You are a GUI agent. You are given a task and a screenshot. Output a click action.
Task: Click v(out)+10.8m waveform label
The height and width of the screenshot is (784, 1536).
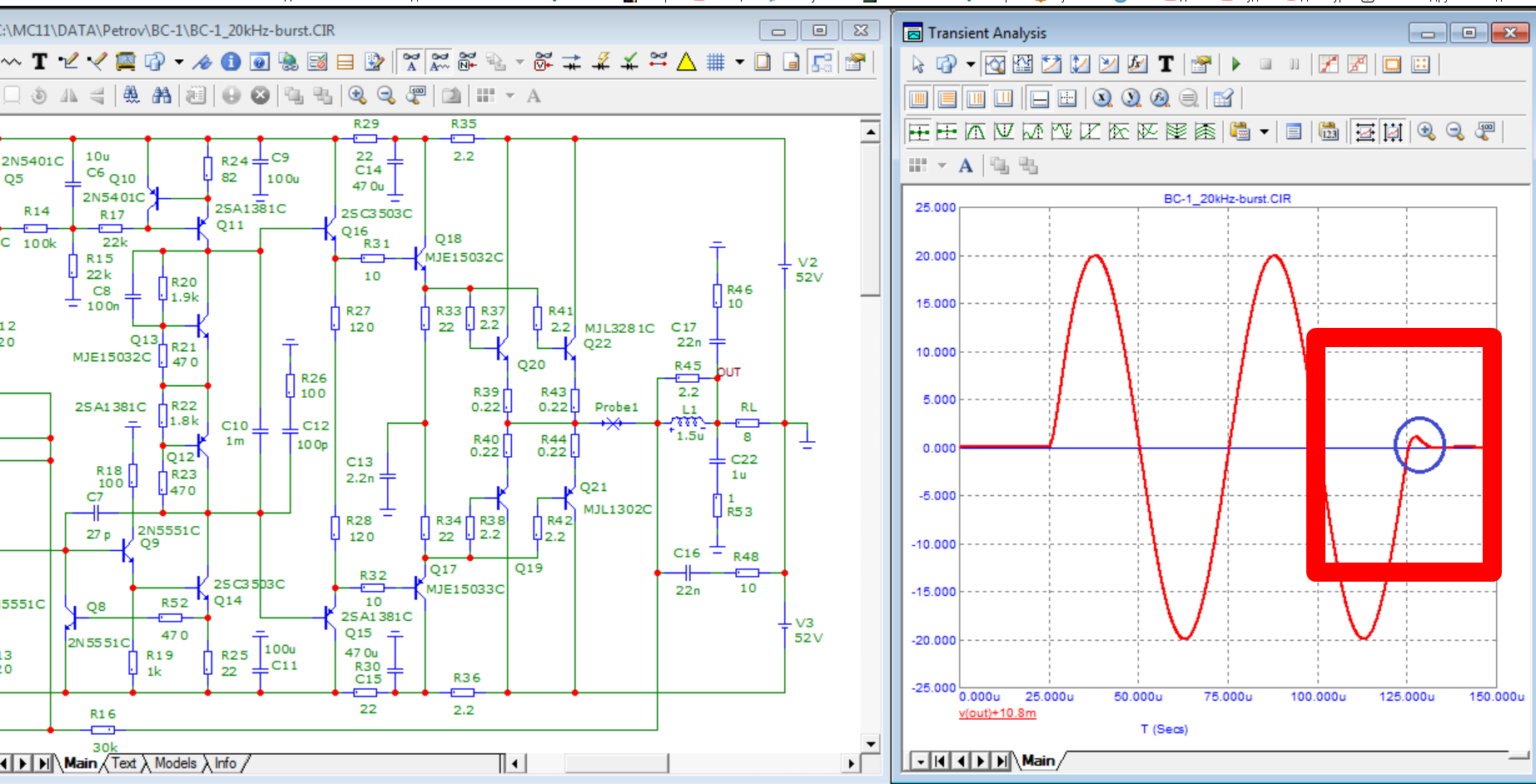click(x=997, y=713)
